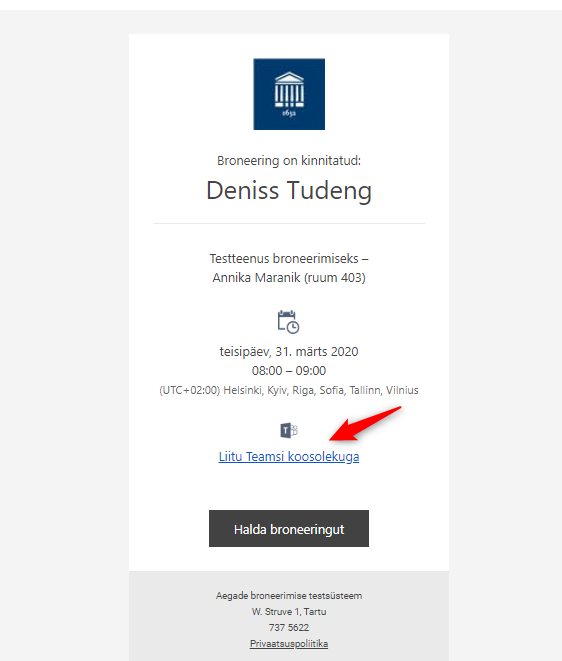The image size is (562, 661).
Task: Click the 1632 year on the logo
Action: pos(289,113)
